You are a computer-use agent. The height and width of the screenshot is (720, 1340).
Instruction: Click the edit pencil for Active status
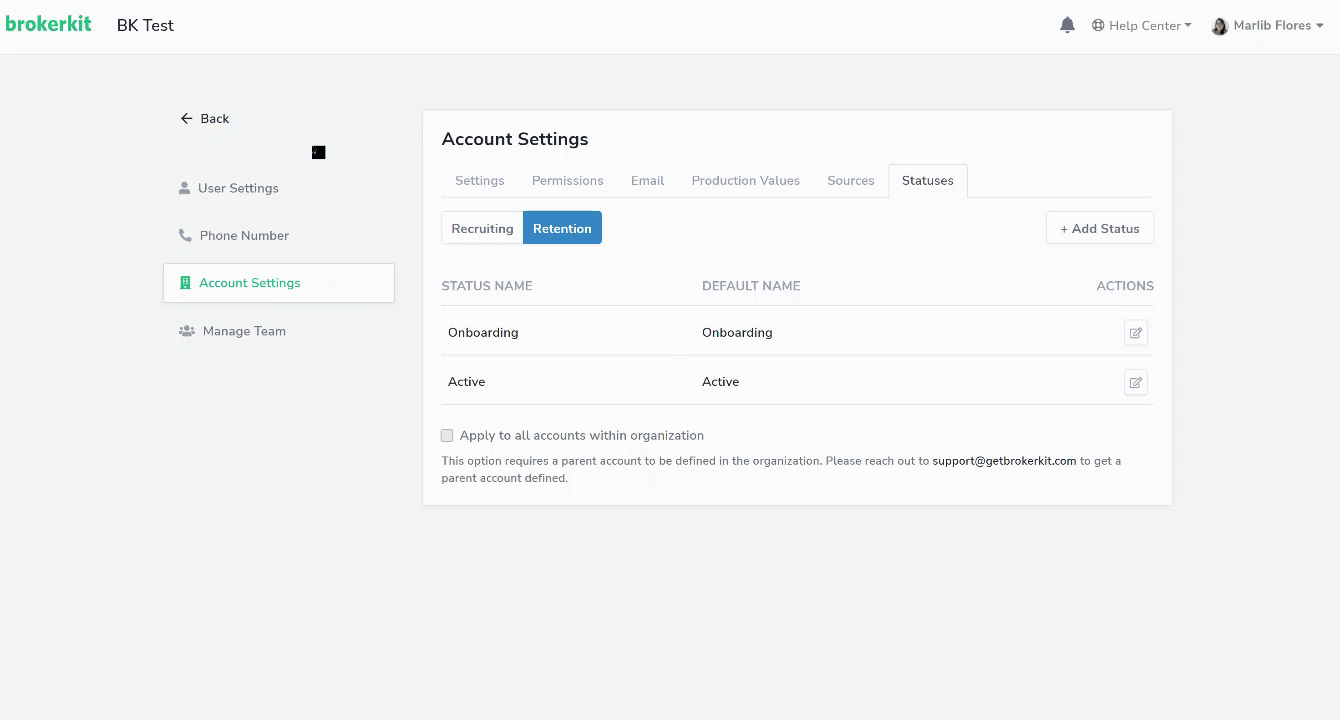click(x=1135, y=381)
